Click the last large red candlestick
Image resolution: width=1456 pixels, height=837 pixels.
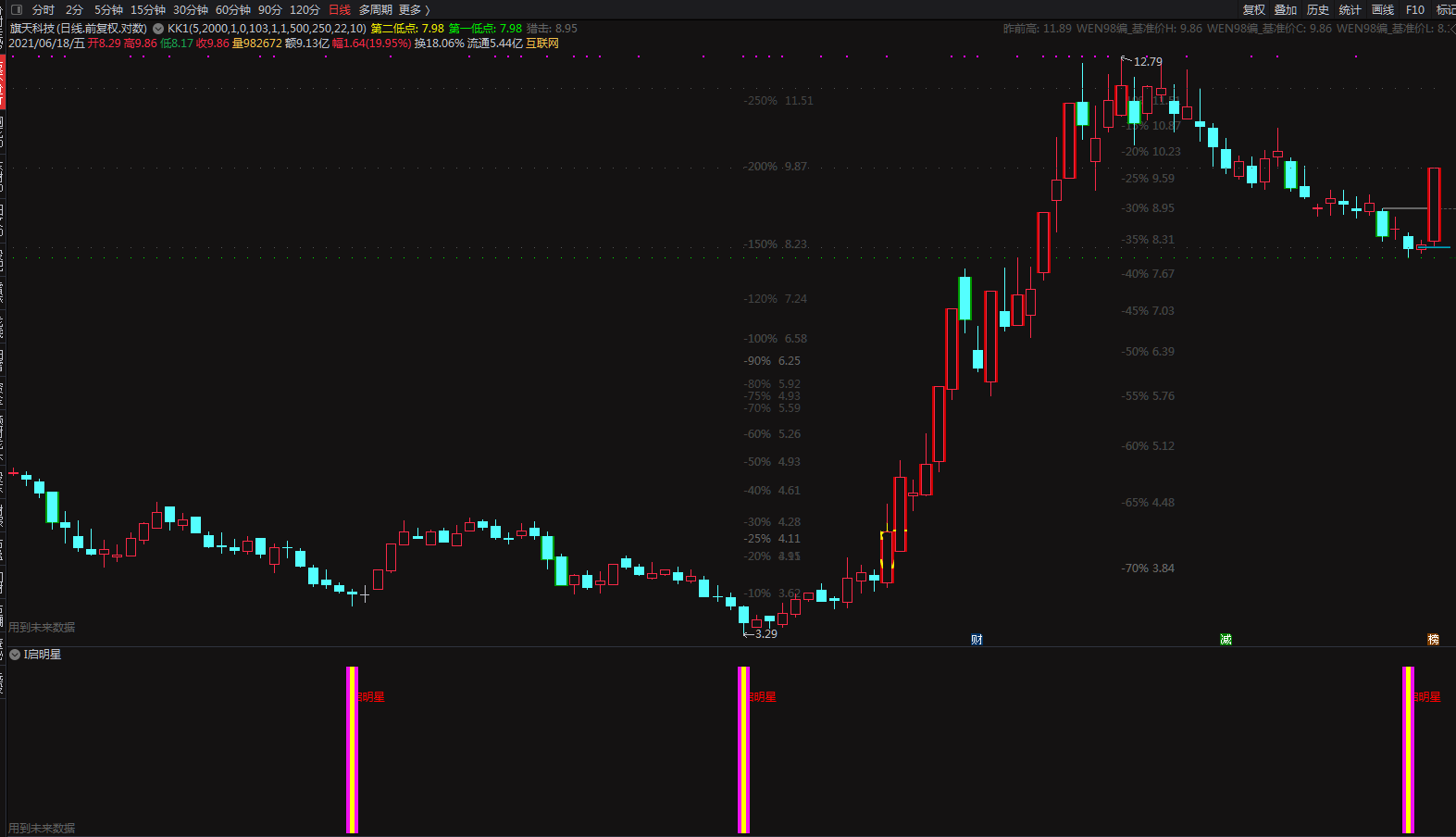coord(1434,205)
